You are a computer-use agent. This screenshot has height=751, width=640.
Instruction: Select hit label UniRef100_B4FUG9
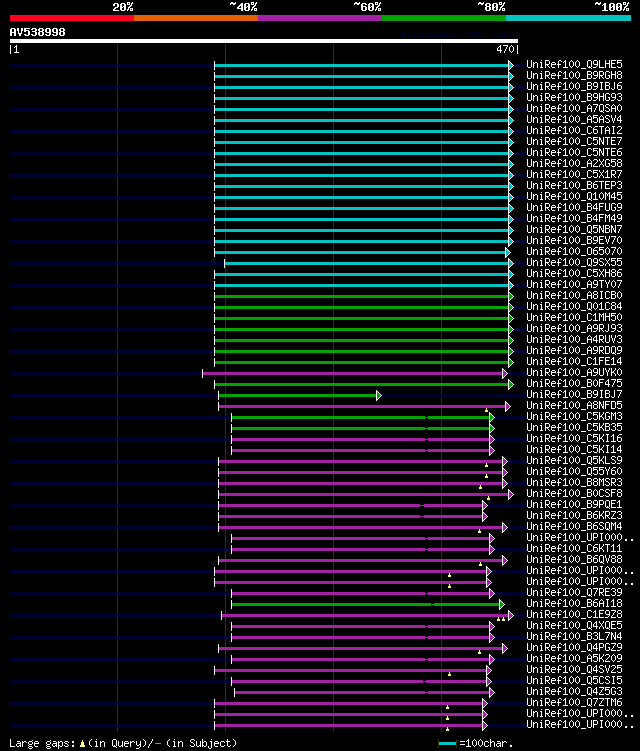tap(574, 207)
